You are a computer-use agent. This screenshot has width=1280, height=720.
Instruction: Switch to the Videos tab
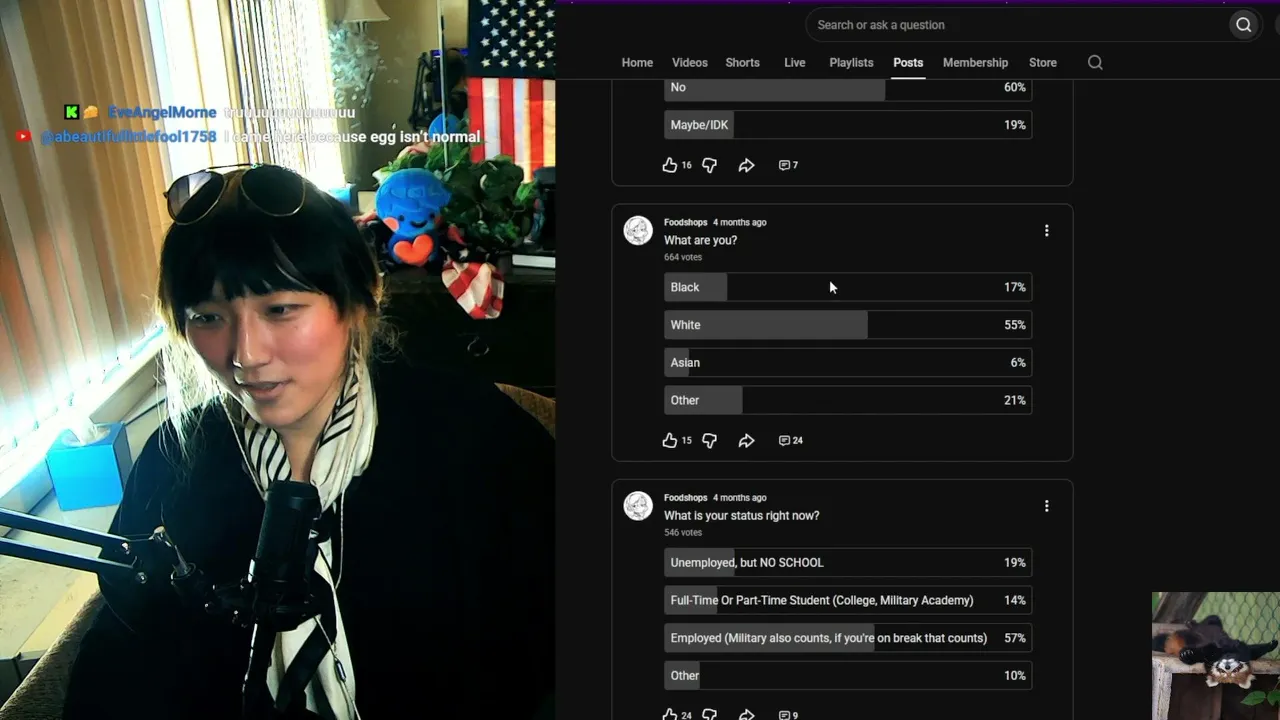point(689,62)
